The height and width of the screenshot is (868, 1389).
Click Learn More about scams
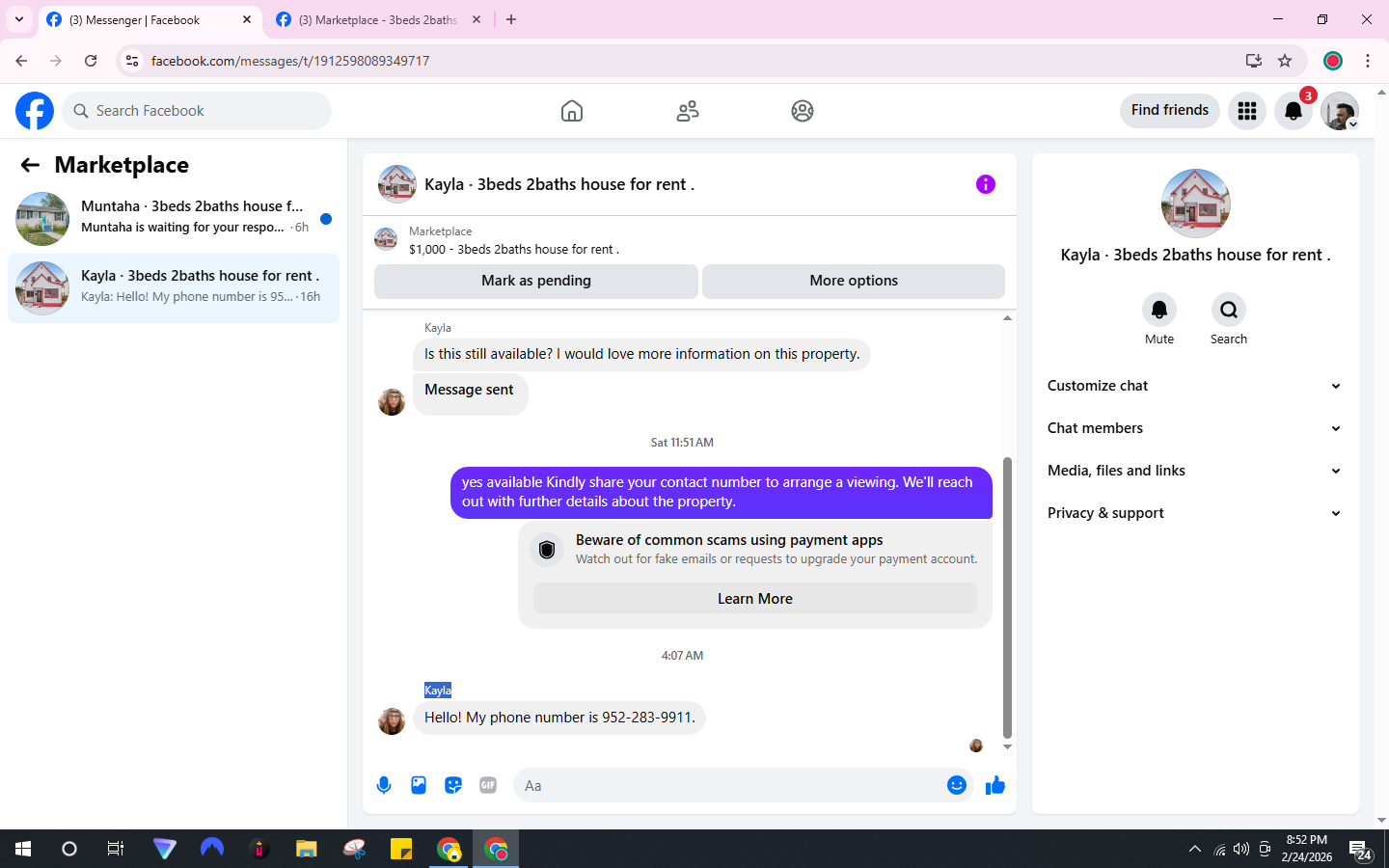point(754,599)
